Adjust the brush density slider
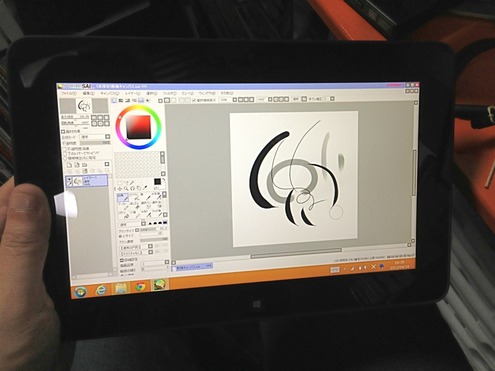This screenshot has height=371, width=495. coord(154,240)
